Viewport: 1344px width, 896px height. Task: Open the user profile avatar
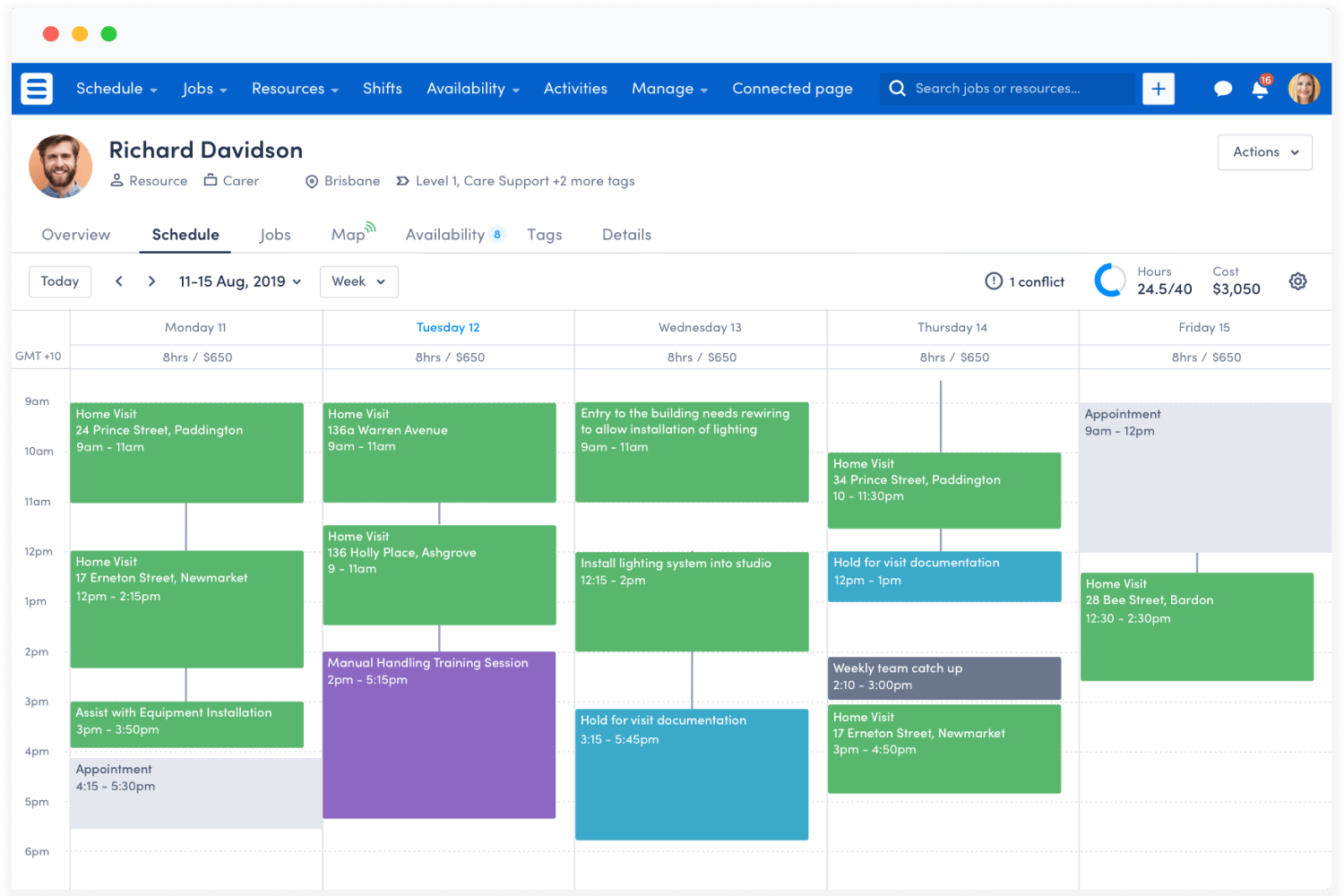coord(1304,89)
